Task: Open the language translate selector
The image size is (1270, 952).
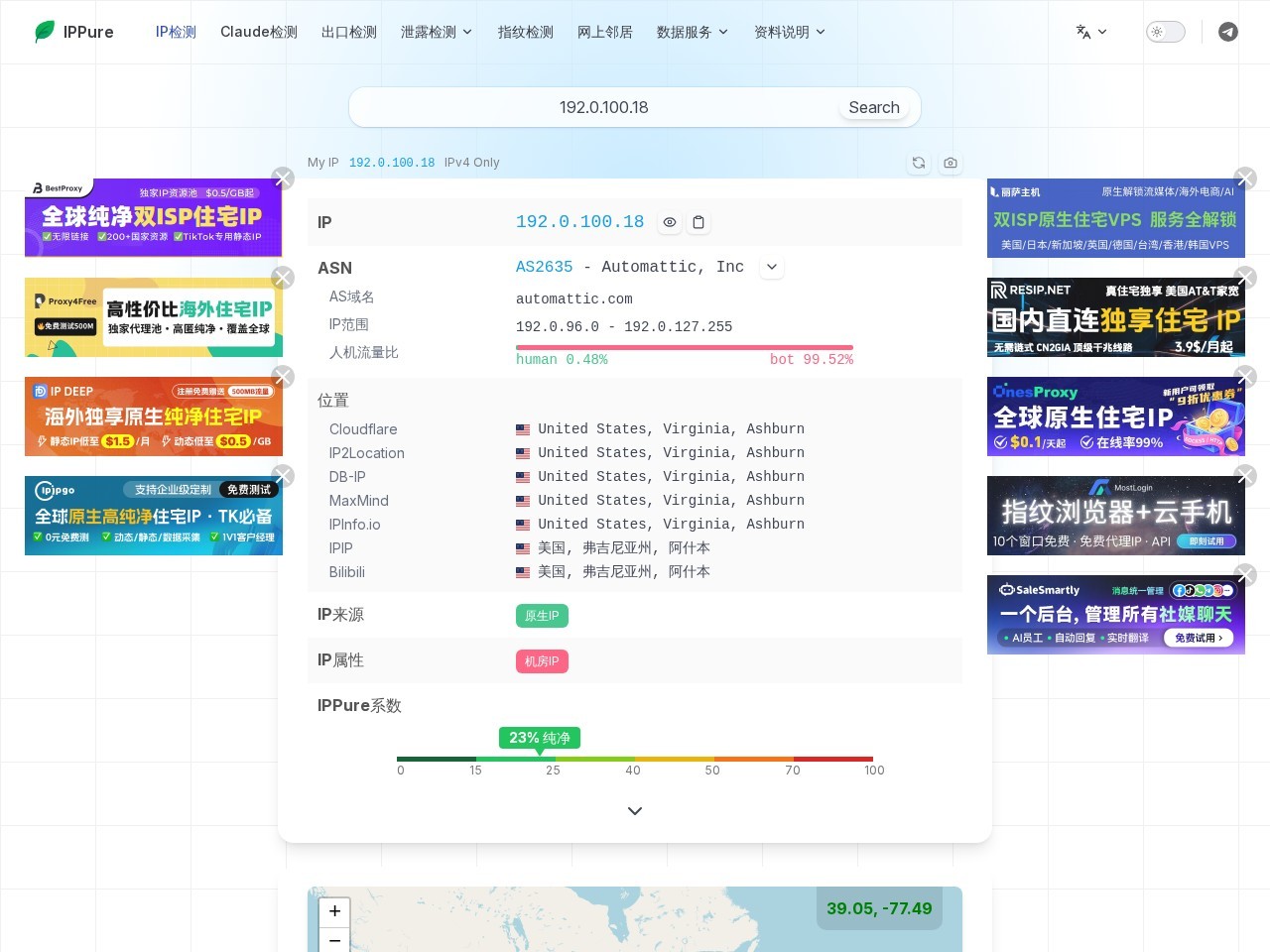Action: coord(1091,32)
